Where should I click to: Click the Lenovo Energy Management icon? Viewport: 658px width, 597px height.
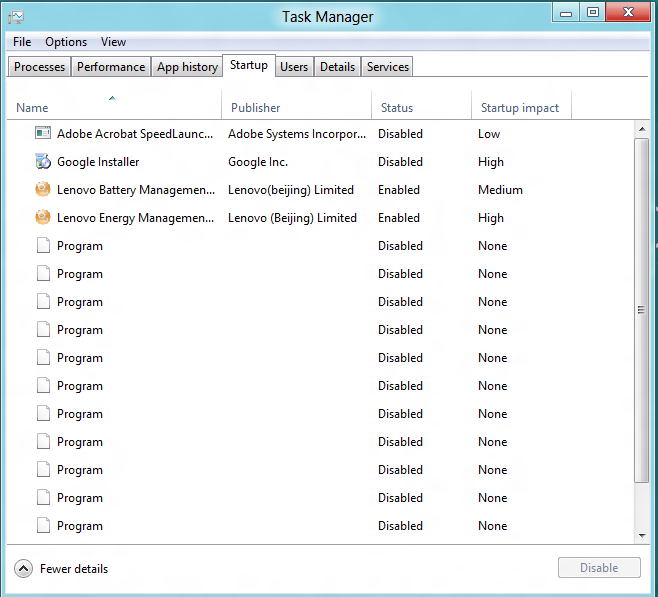[43, 217]
